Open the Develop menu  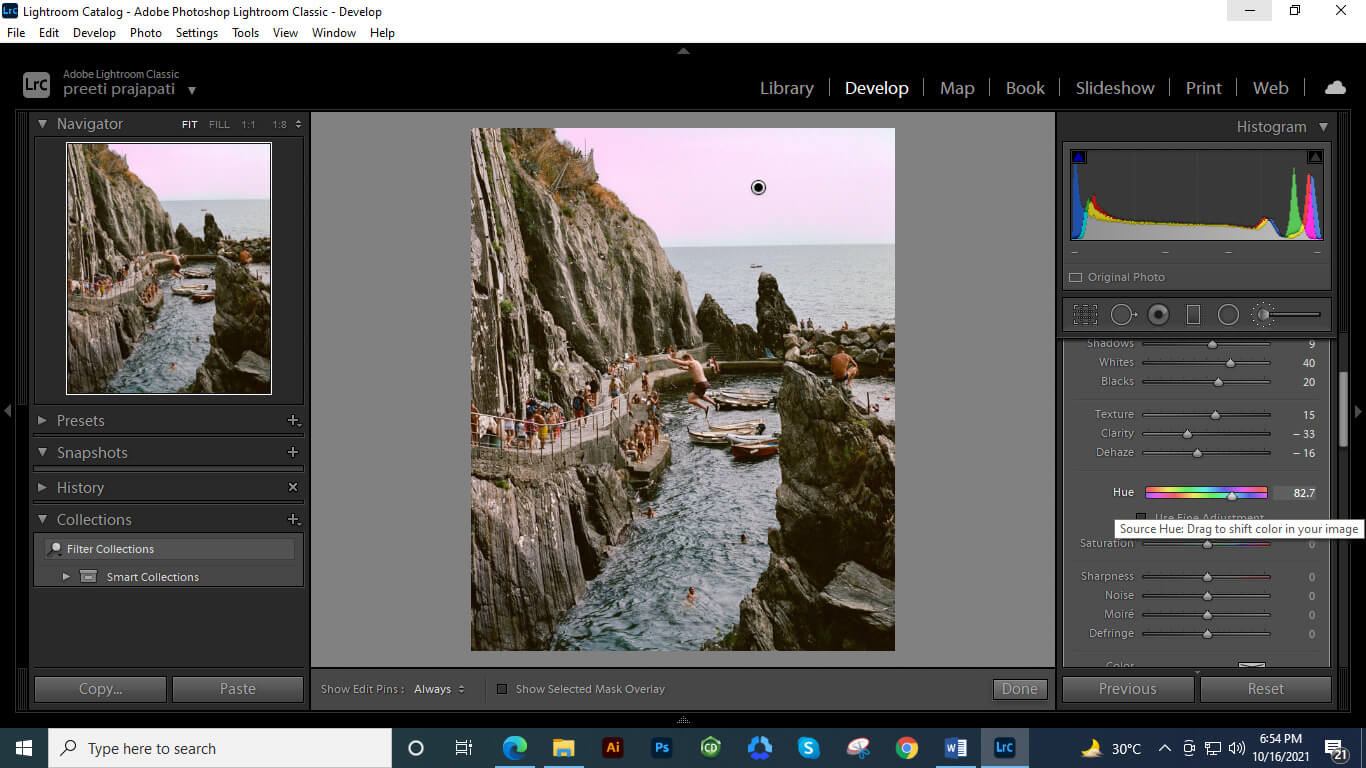point(94,32)
